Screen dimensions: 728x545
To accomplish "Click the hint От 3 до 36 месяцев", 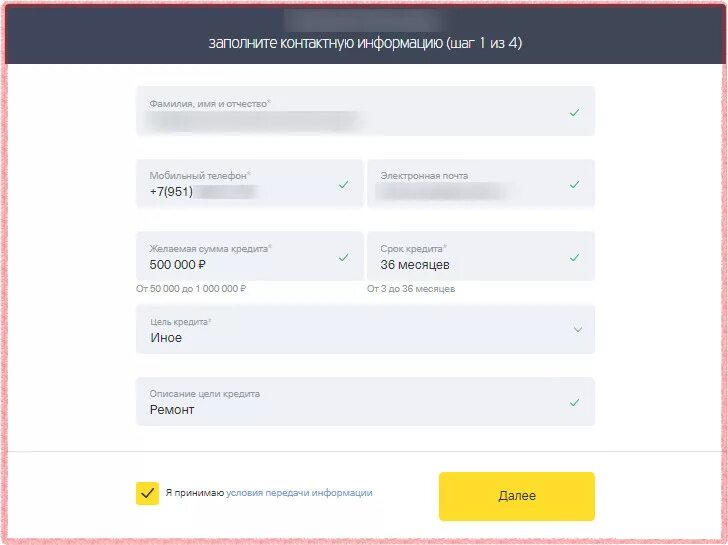I will tap(411, 289).
